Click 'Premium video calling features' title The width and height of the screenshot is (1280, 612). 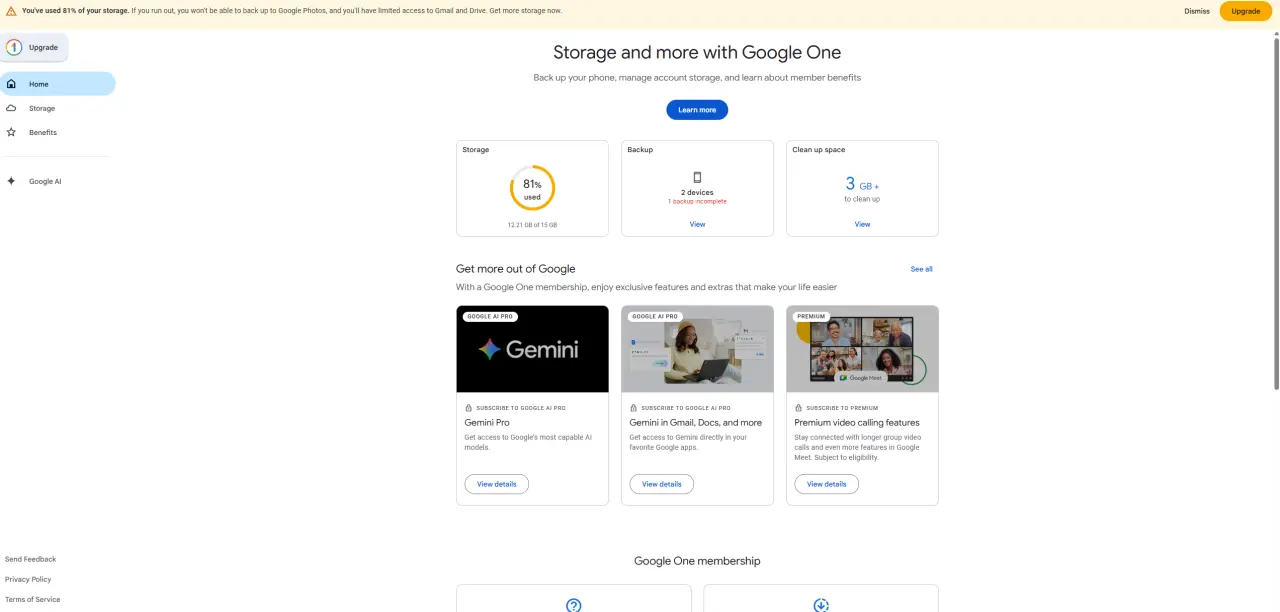tap(857, 423)
